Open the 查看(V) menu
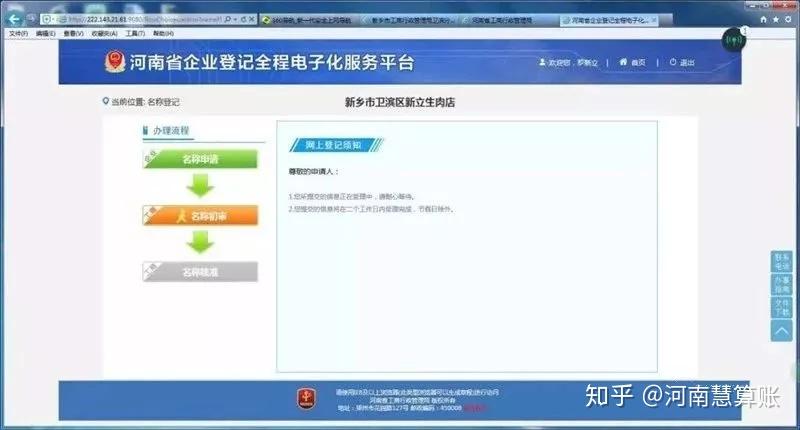The width and height of the screenshot is (800, 430). tap(73, 34)
